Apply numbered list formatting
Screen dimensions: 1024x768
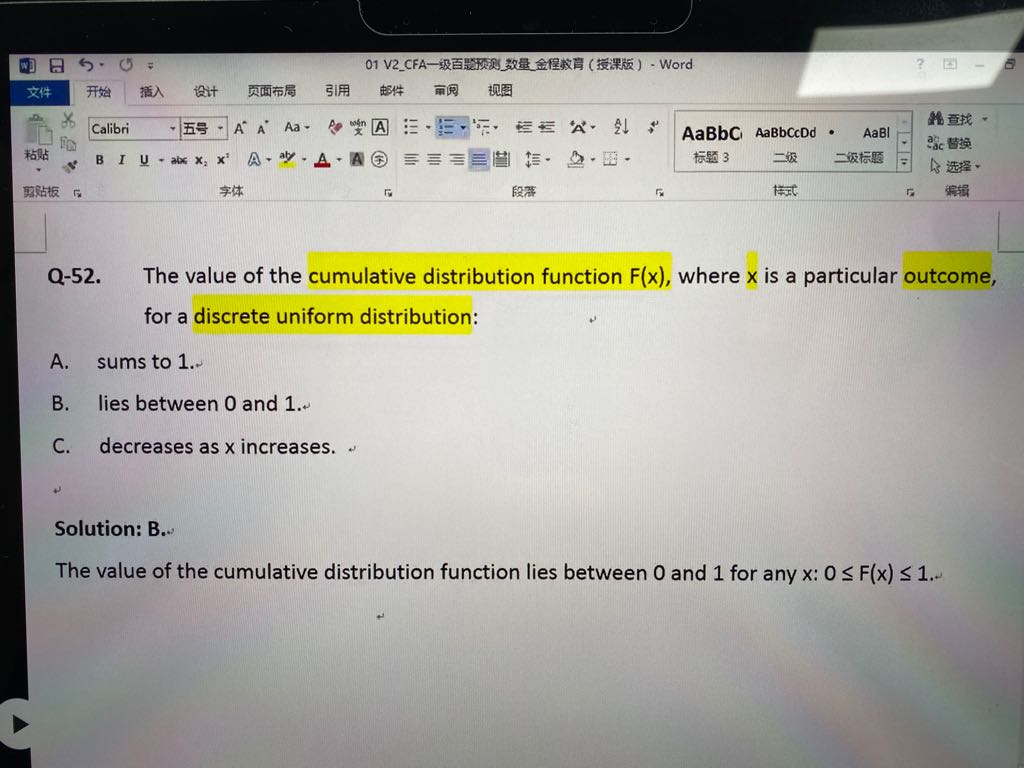coord(447,126)
